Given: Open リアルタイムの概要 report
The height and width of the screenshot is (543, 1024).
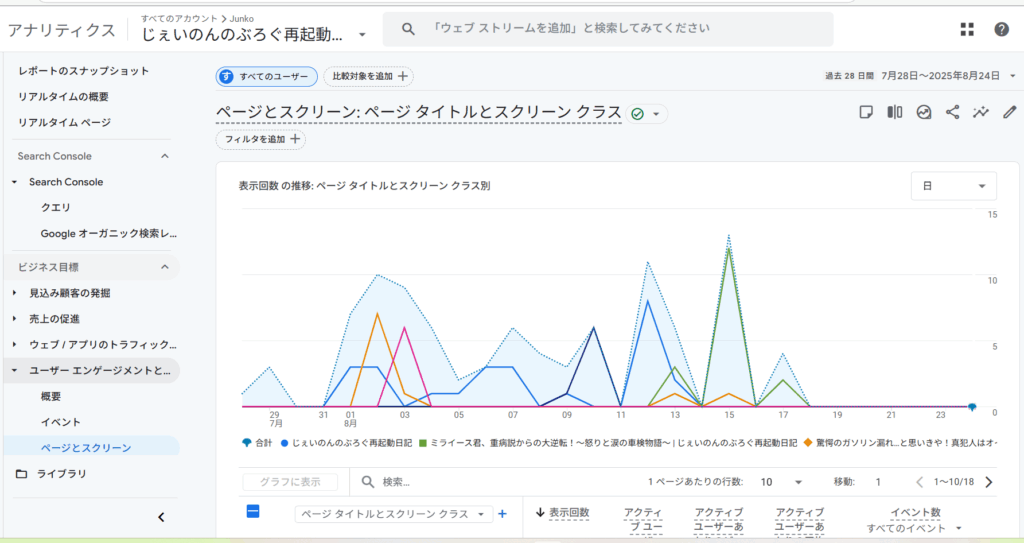Looking at the screenshot, I should pos(63,97).
